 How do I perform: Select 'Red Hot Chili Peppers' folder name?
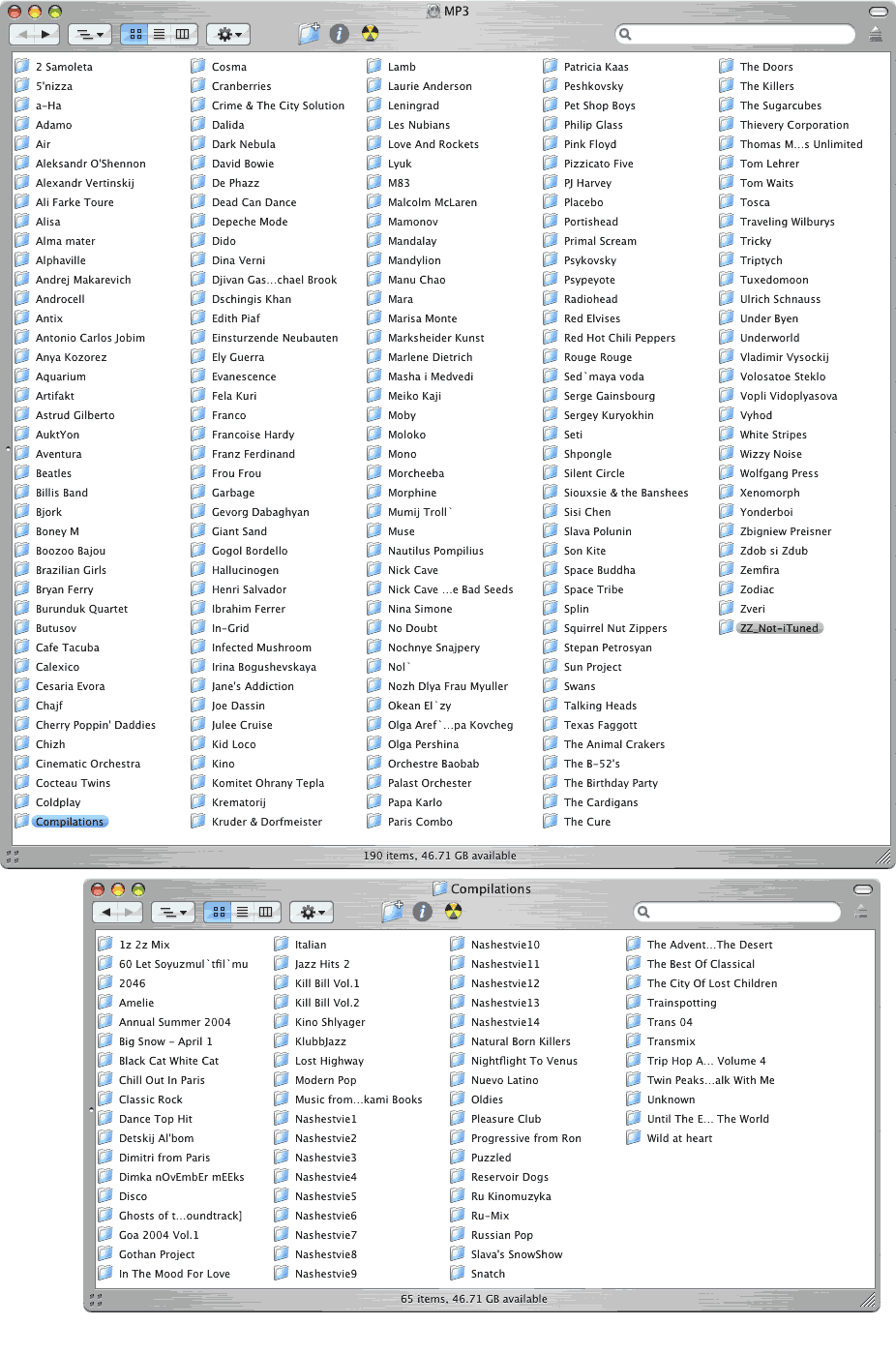[619, 338]
